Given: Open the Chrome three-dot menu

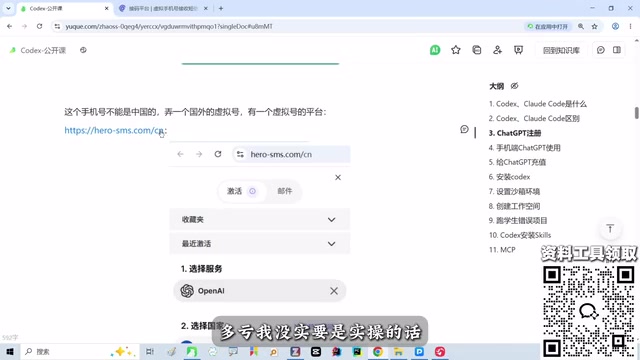Looking at the screenshot, I should tap(630, 27).
